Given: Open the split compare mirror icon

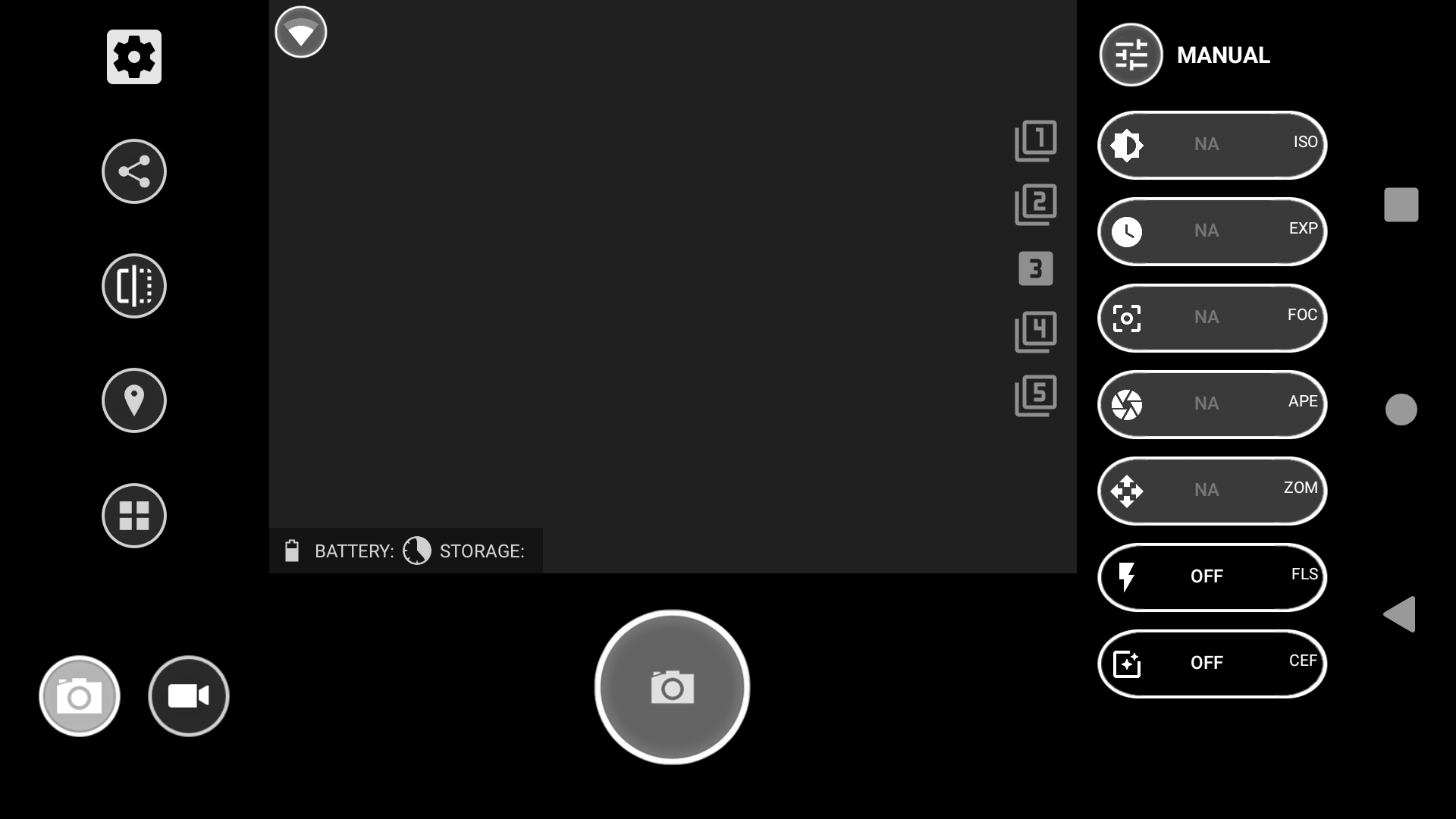Looking at the screenshot, I should tap(134, 286).
